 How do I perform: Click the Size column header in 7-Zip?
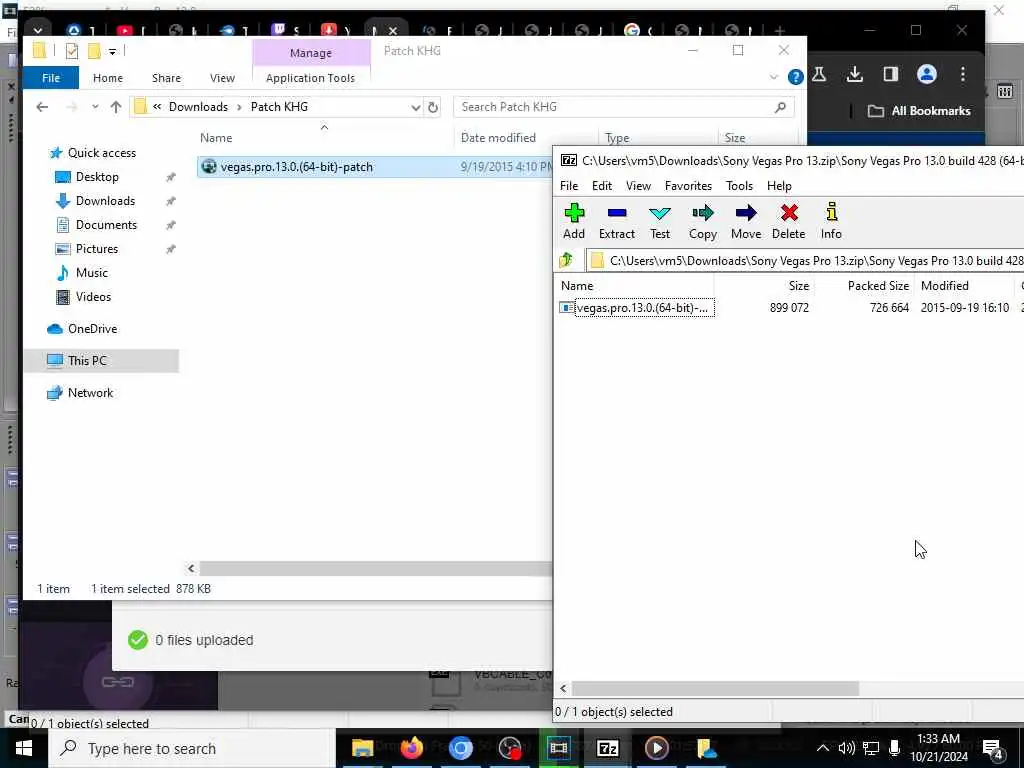798,285
